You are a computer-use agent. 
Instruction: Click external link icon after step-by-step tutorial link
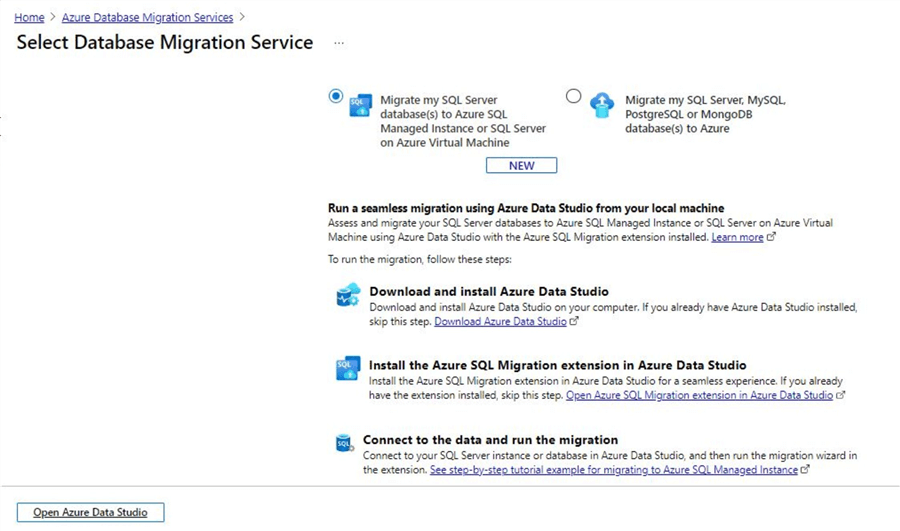click(x=805, y=469)
